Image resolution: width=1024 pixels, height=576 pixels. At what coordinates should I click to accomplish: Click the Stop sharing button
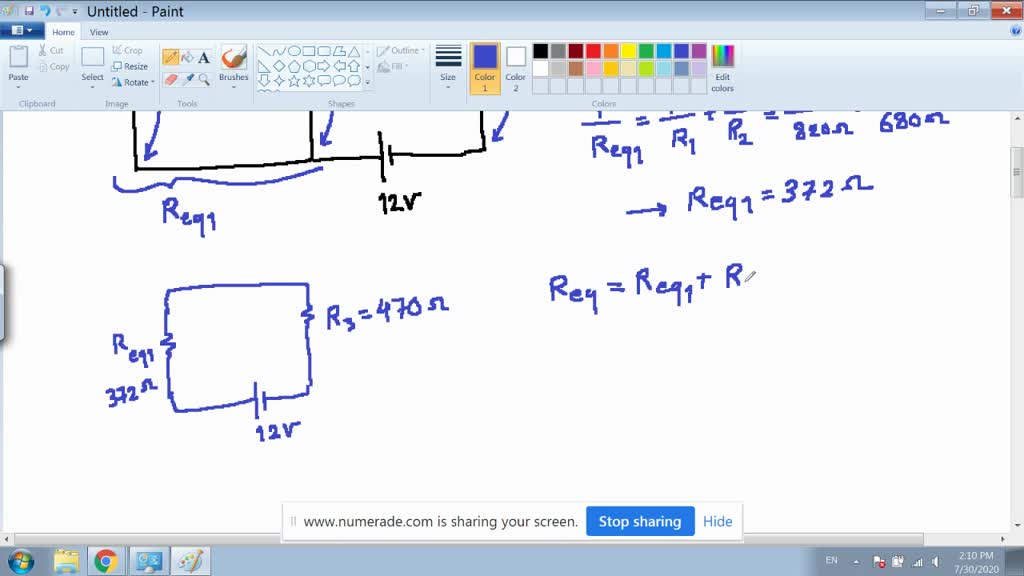pyautogui.click(x=640, y=521)
